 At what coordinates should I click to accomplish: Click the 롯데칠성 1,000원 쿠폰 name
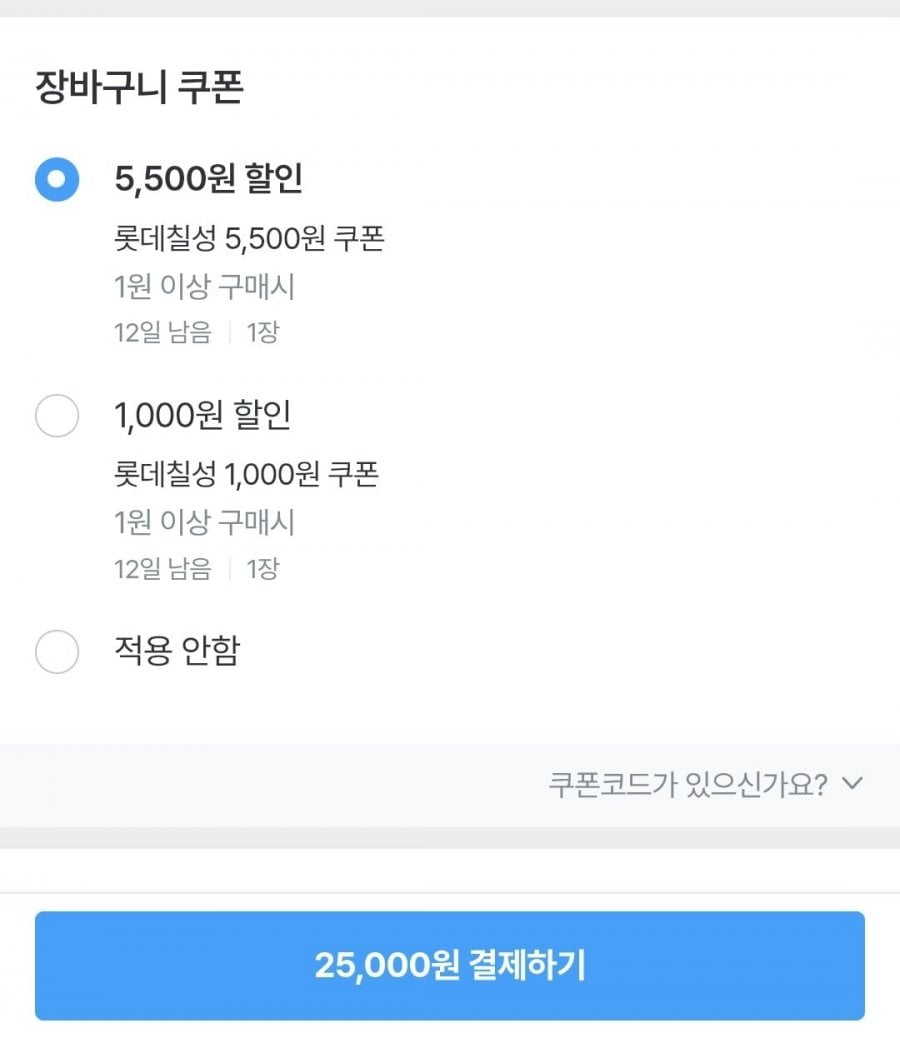[x=247, y=474]
